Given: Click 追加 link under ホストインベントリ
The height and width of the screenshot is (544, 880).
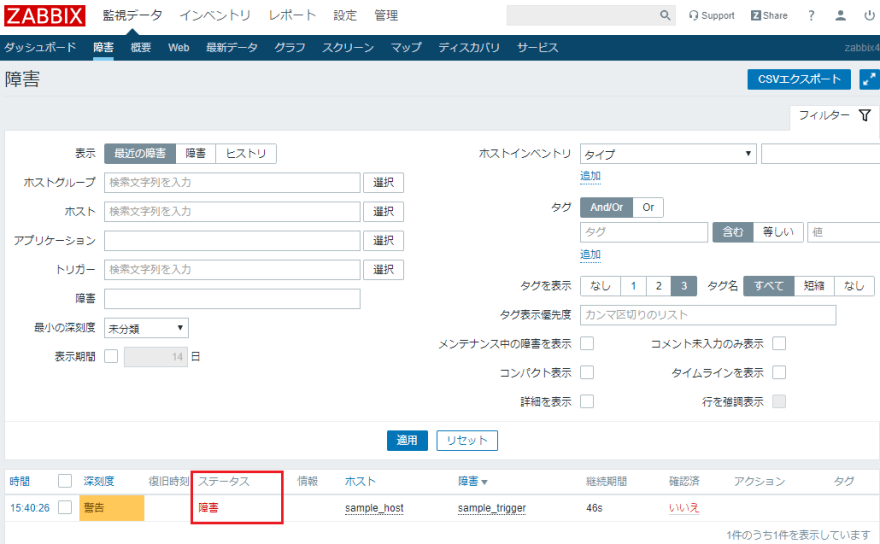Looking at the screenshot, I should tap(590, 176).
